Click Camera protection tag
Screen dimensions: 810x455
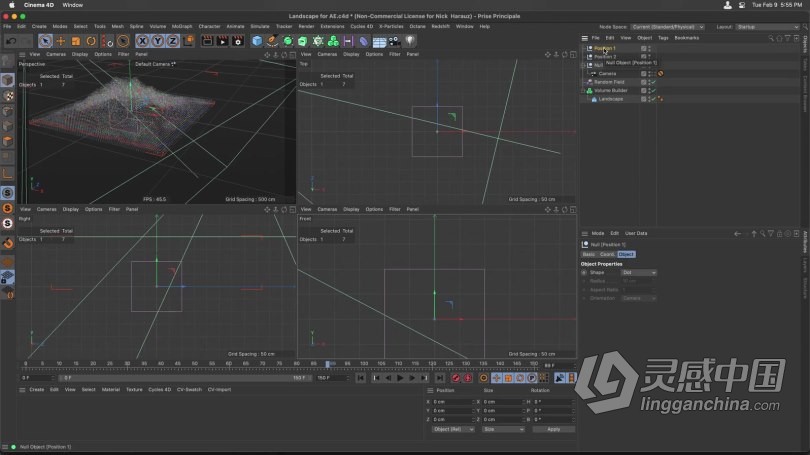(x=660, y=74)
